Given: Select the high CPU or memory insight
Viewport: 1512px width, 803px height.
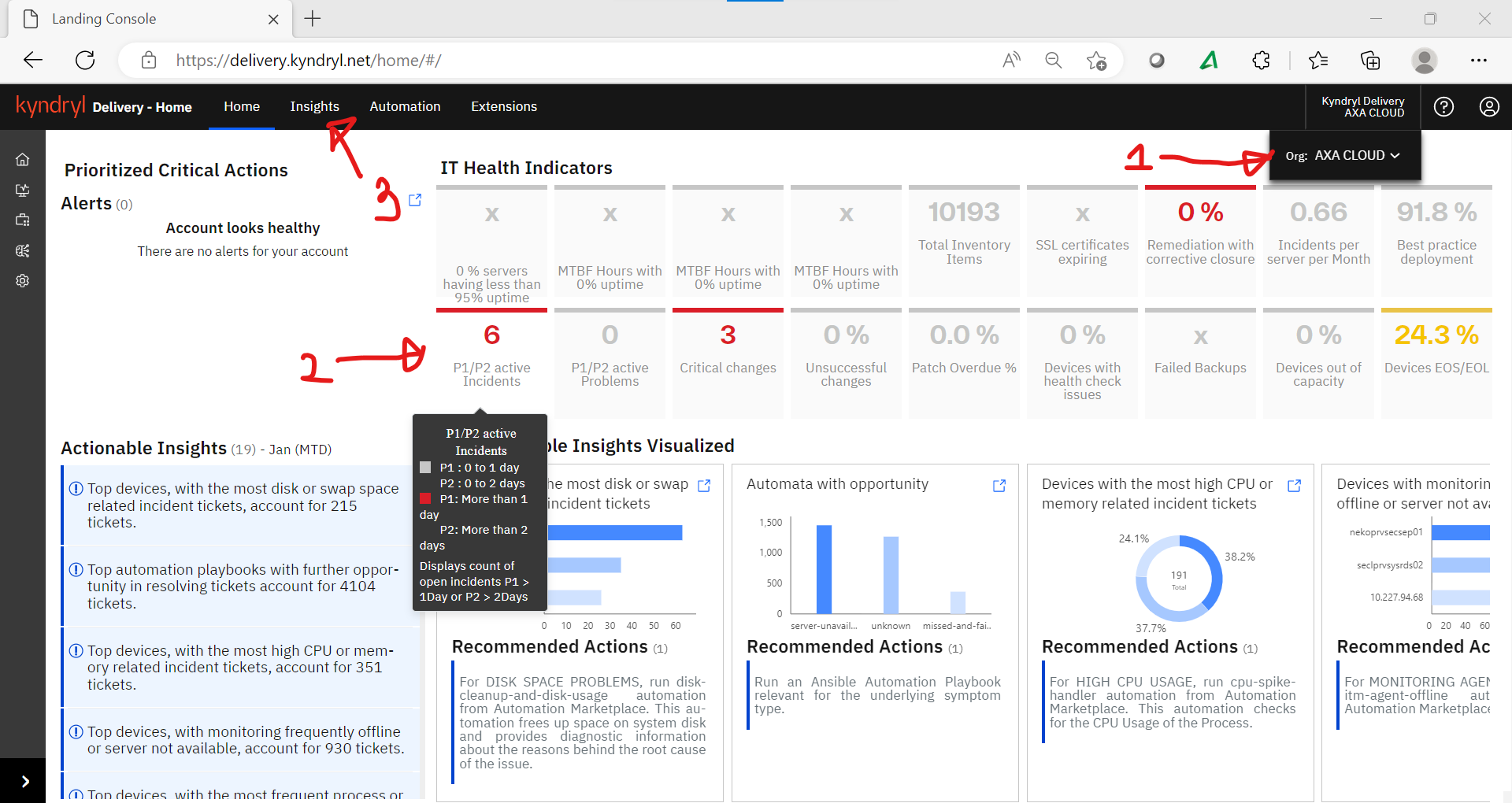Looking at the screenshot, I should 240,668.
